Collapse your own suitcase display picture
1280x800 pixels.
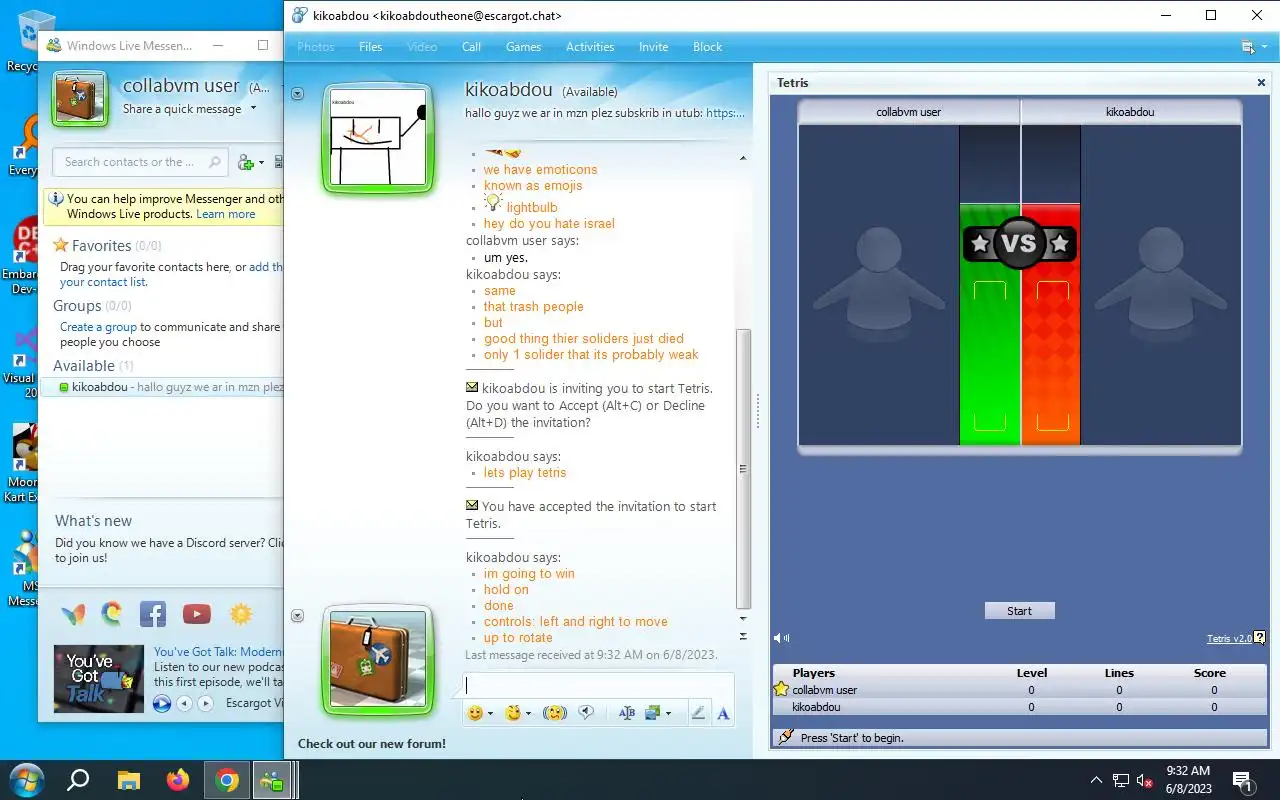297,616
